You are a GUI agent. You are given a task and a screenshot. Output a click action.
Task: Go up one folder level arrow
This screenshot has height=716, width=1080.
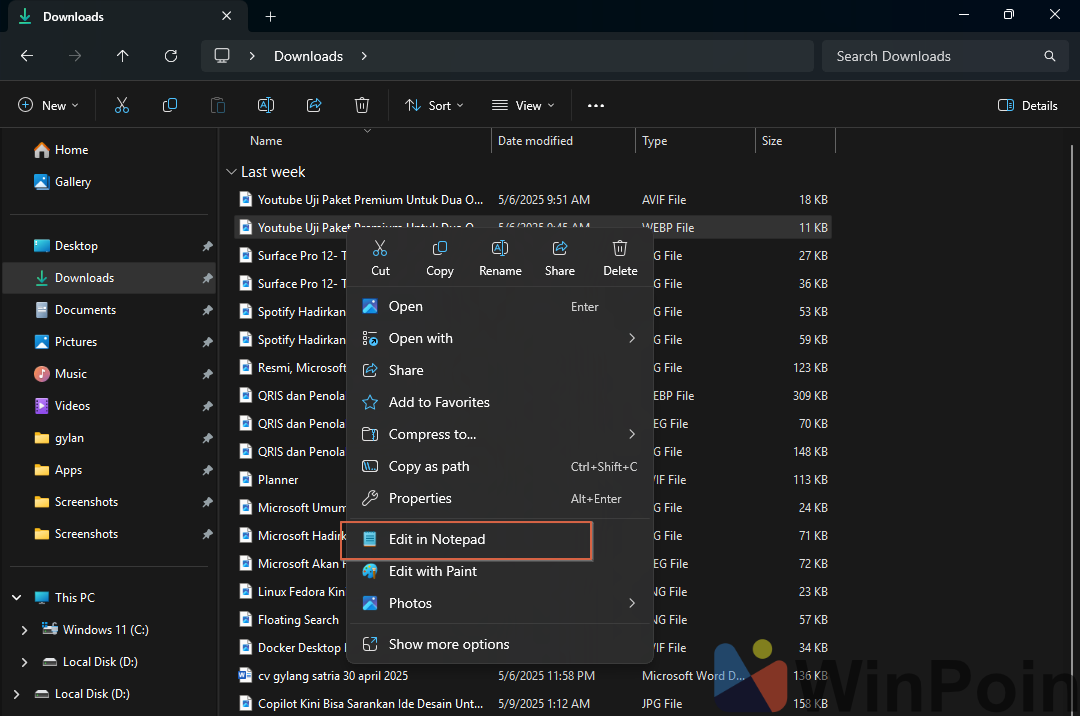click(123, 56)
